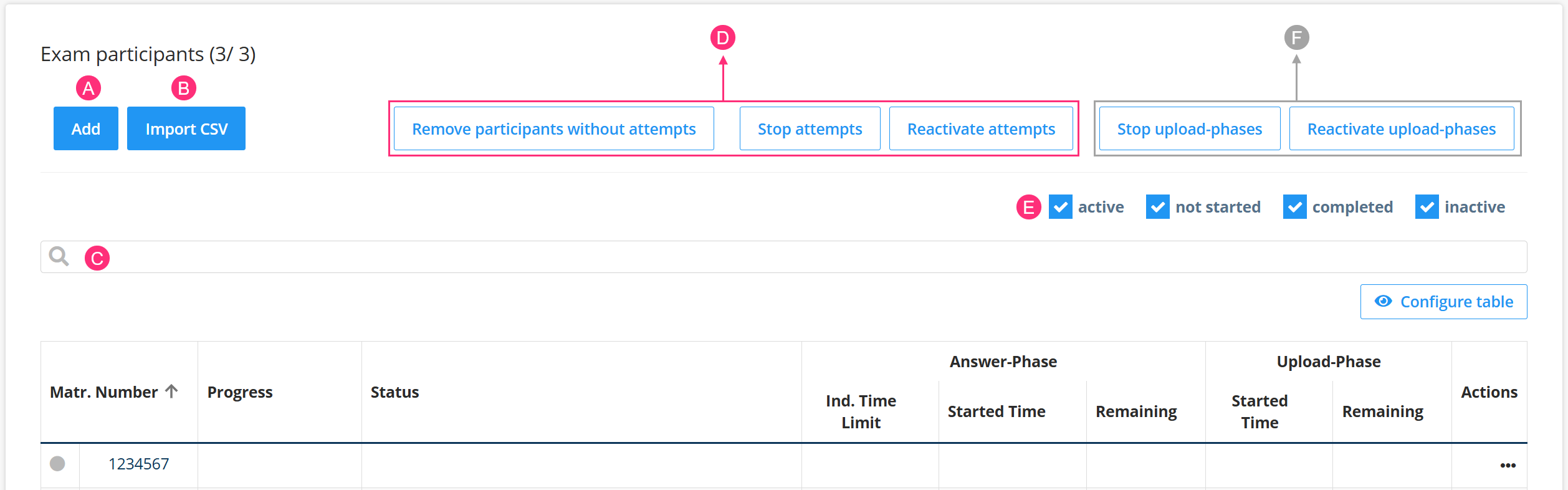Click the sort arrow next to Matr. Number
1568x490 pixels.
[x=171, y=392]
